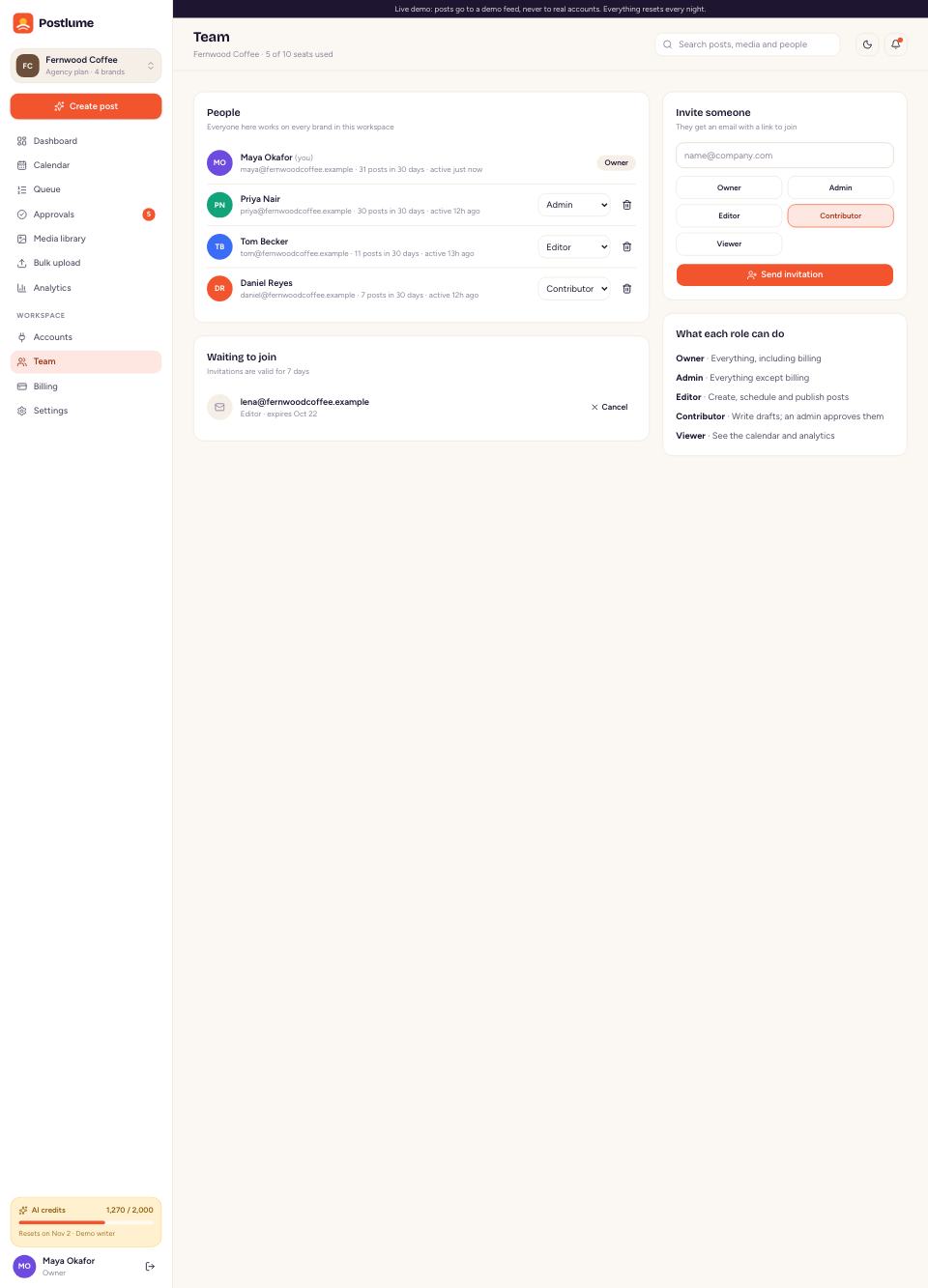Screen dimensions: 928x1288
Task: Click the name@company.com email field
Action: coord(784,156)
